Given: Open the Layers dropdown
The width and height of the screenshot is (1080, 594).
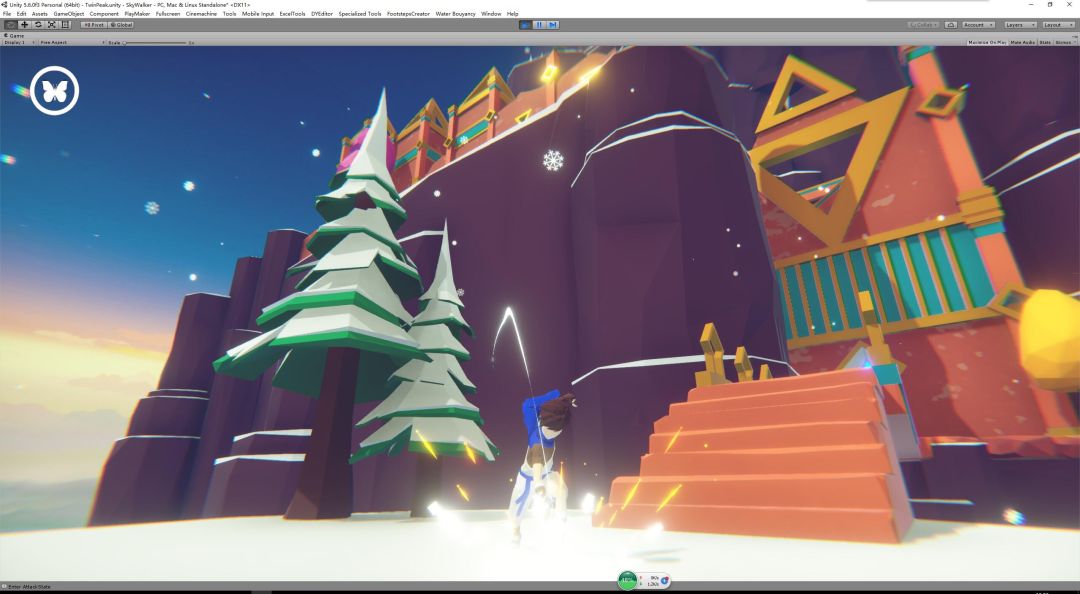Looking at the screenshot, I should (x=1019, y=25).
